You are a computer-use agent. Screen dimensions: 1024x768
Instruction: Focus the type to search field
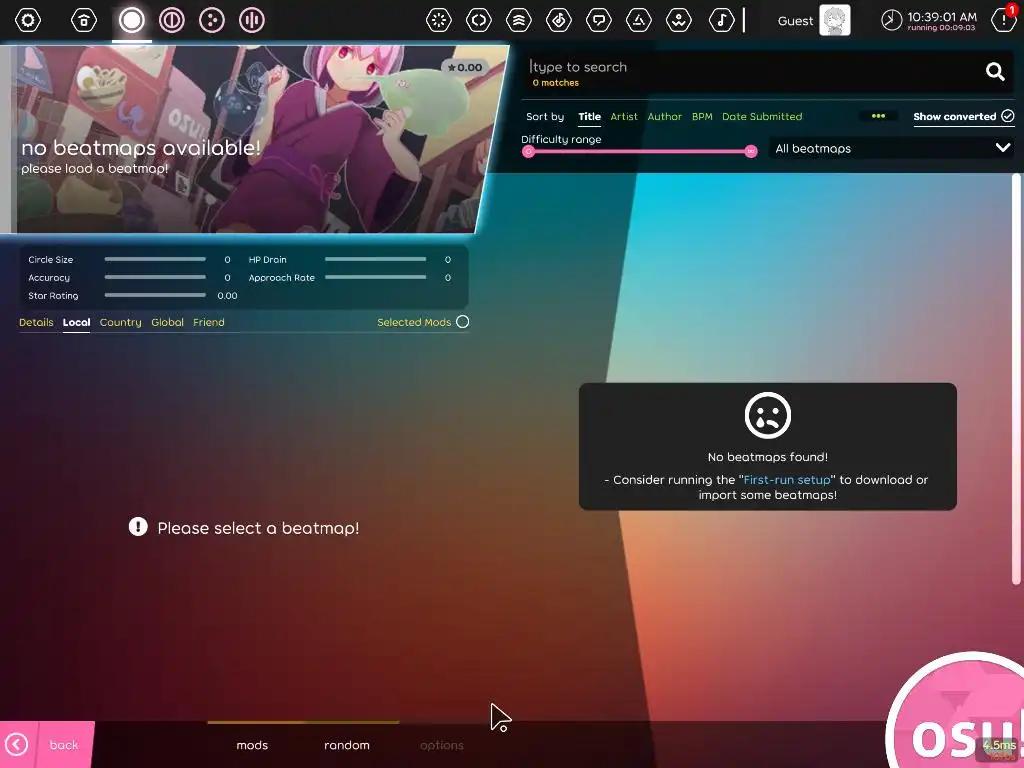point(751,67)
